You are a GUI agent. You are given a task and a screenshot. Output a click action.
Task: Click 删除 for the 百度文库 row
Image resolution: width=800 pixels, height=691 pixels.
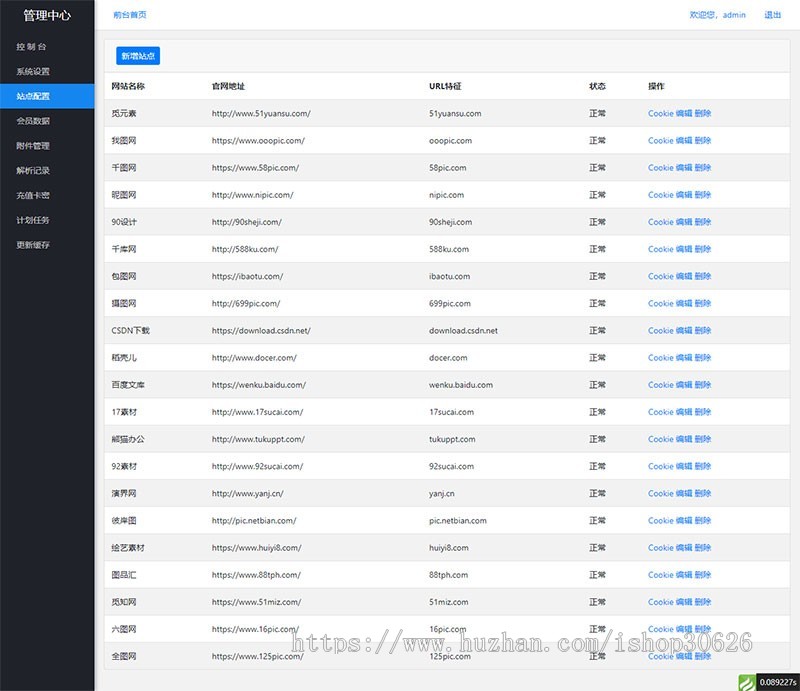point(703,385)
